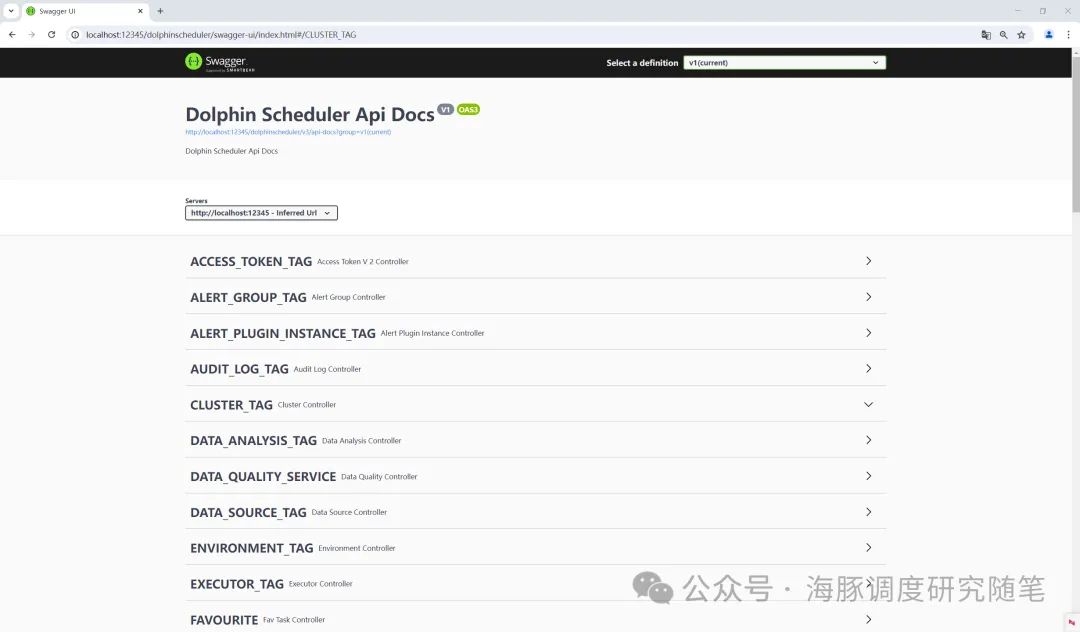Click the V1 version badge
Screen dimensions: 1080x632
446,109
